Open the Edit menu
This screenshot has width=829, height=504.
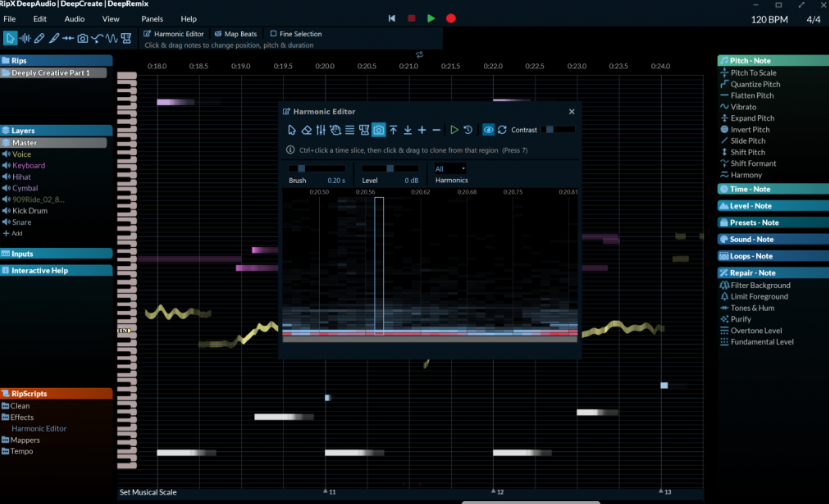point(40,19)
